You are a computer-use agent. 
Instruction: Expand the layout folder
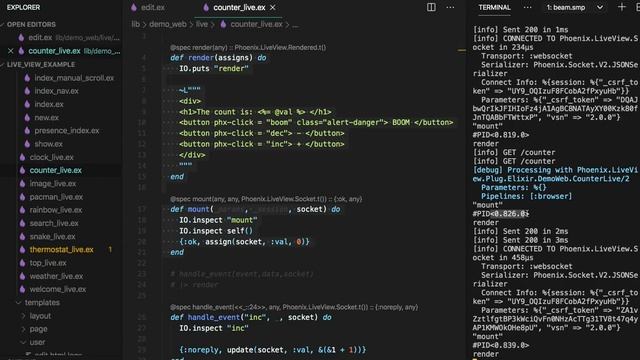[40, 316]
